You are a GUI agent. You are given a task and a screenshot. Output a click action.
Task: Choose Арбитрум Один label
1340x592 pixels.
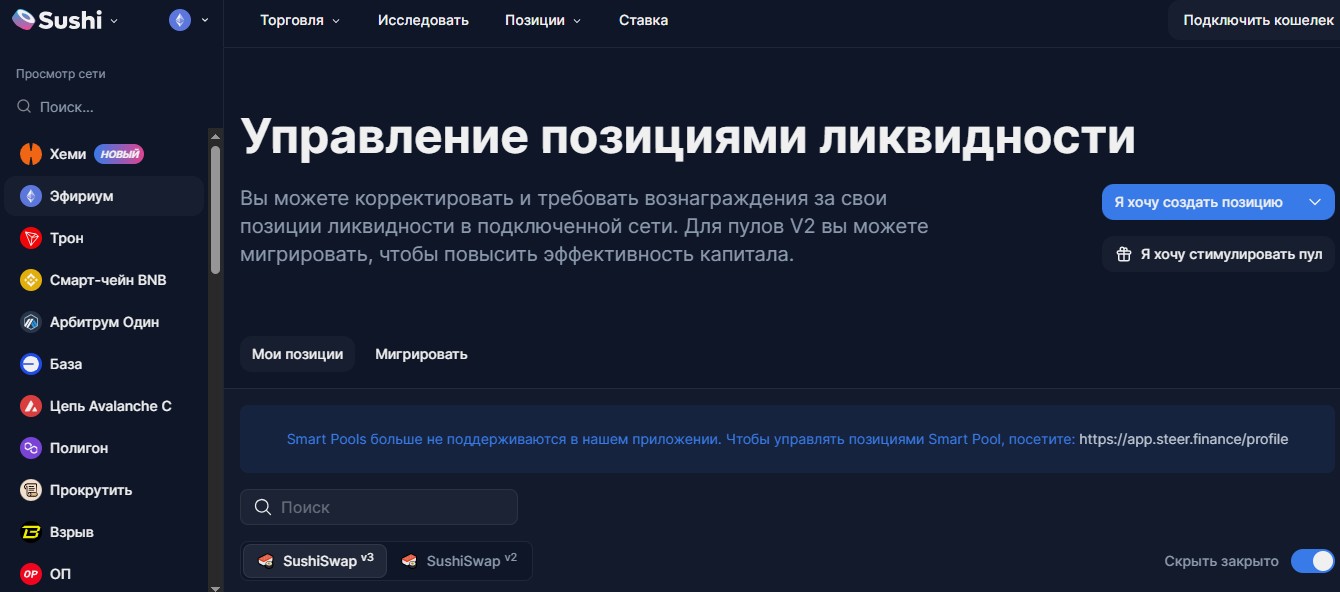105,322
